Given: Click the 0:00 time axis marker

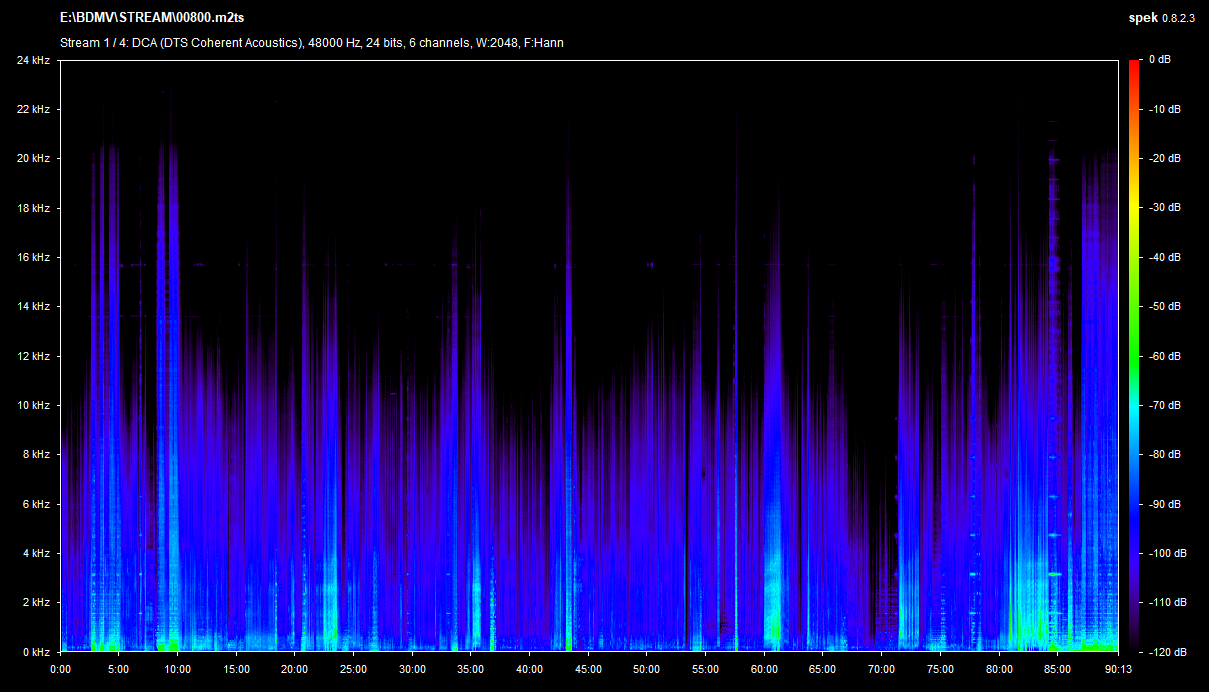Looking at the screenshot, I should pyautogui.click(x=60, y=669).
